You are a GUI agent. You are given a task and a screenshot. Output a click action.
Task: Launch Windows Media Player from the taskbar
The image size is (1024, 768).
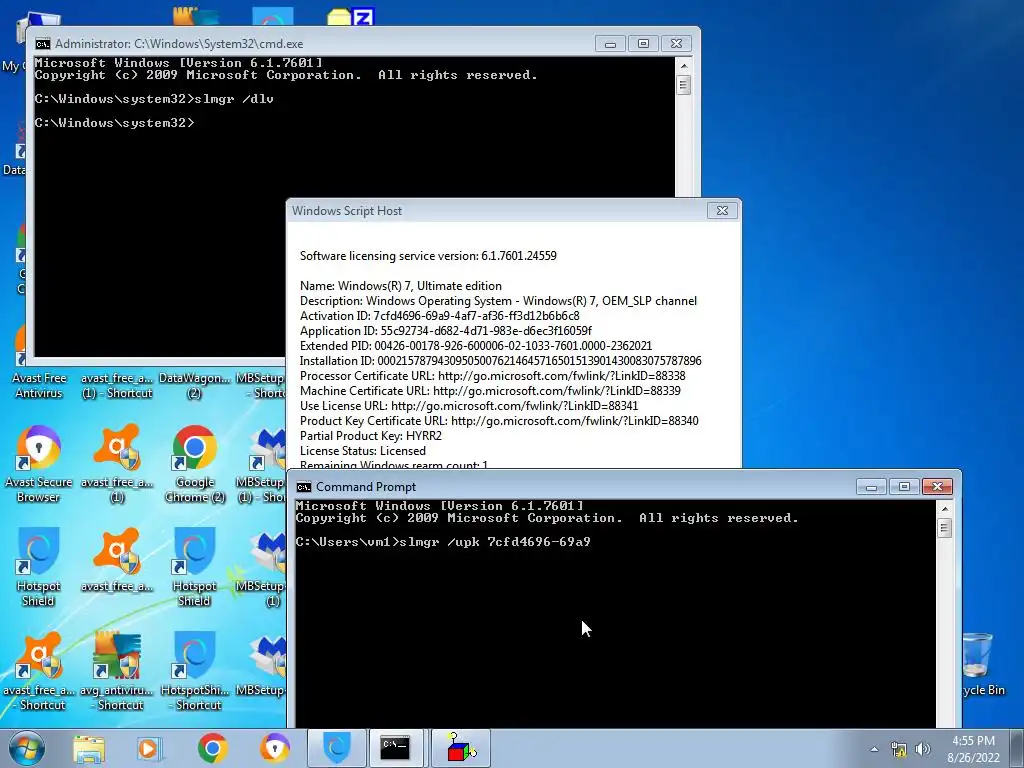tap(149, 748)
